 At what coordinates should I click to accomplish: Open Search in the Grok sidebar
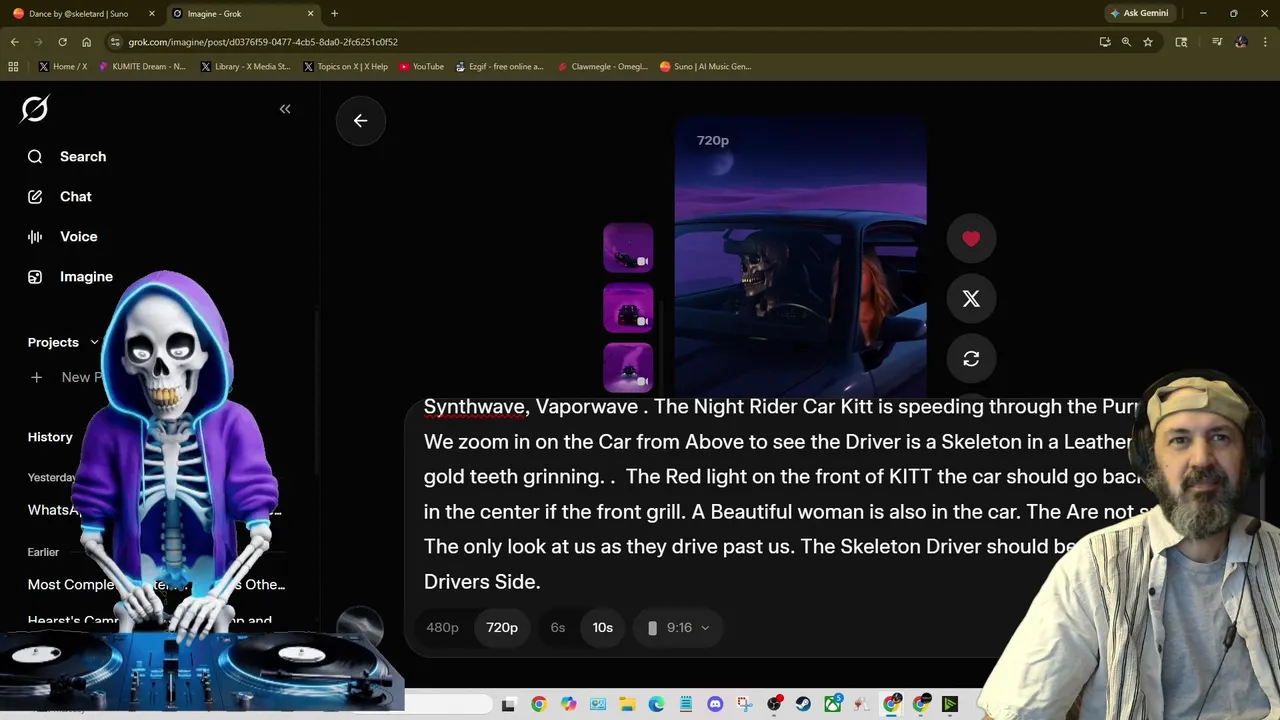click(67, 156)
